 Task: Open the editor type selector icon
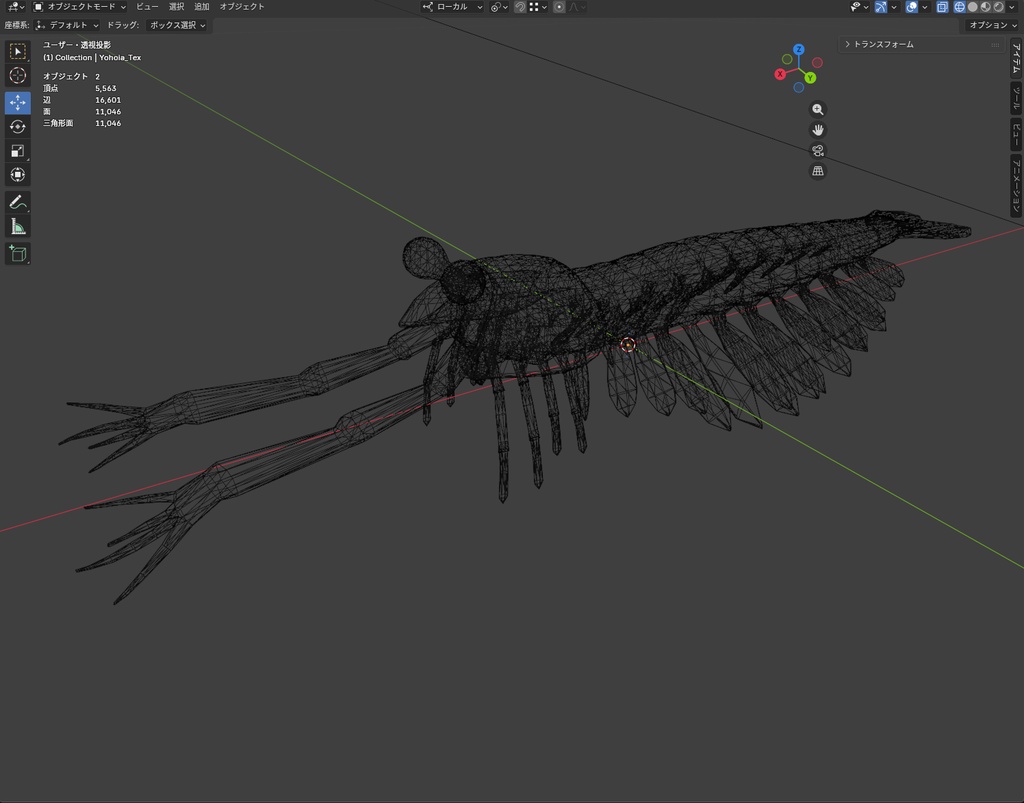[15, 7]
